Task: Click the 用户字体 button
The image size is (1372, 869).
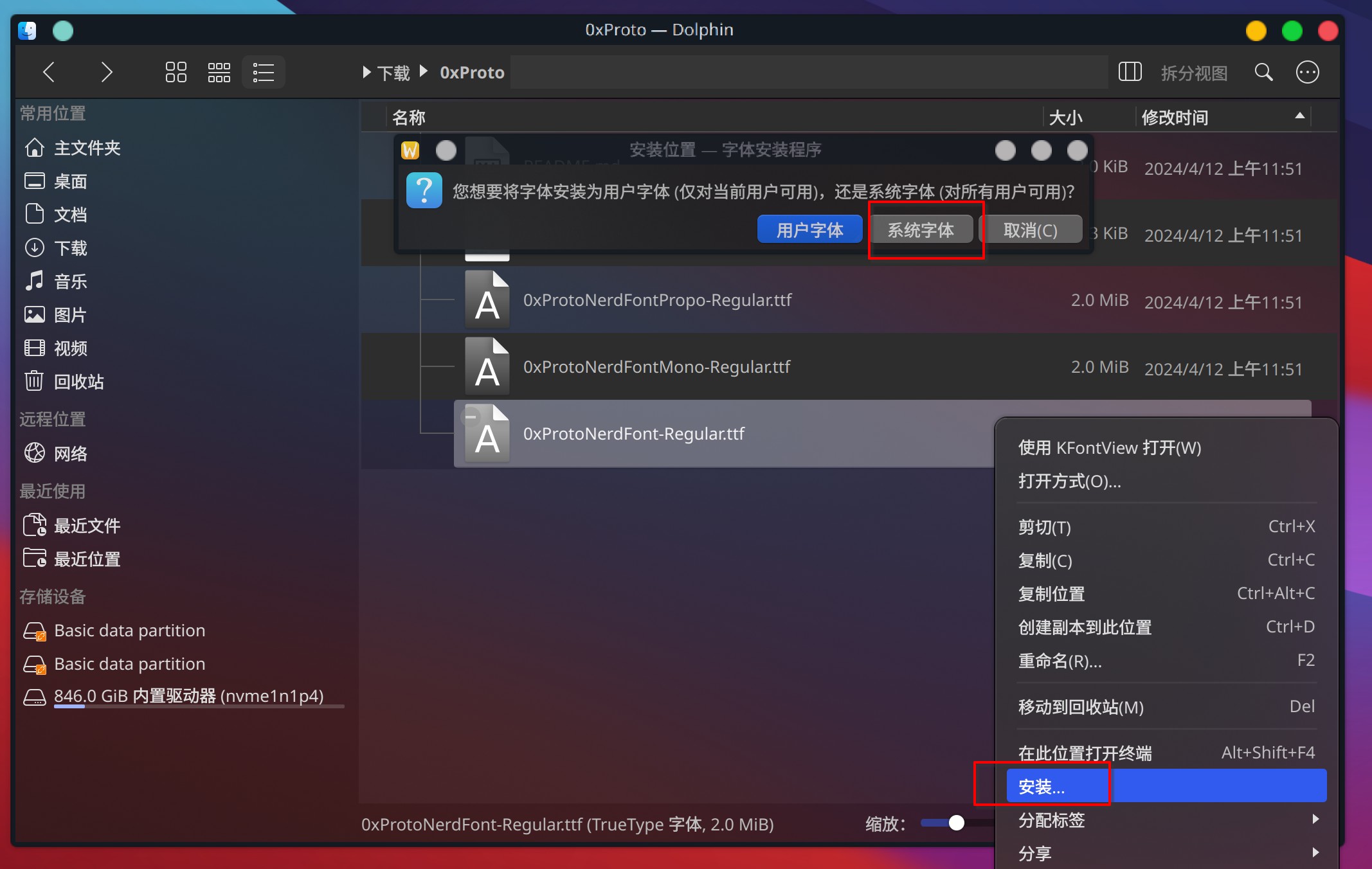Action: [809, 230]
